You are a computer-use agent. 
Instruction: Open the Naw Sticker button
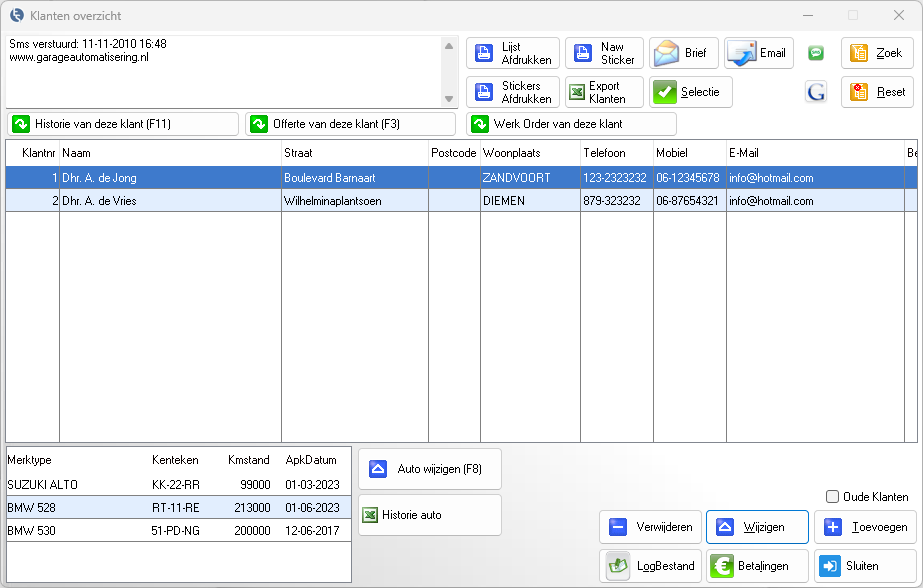pyautogui.click(x=604, y=53)
